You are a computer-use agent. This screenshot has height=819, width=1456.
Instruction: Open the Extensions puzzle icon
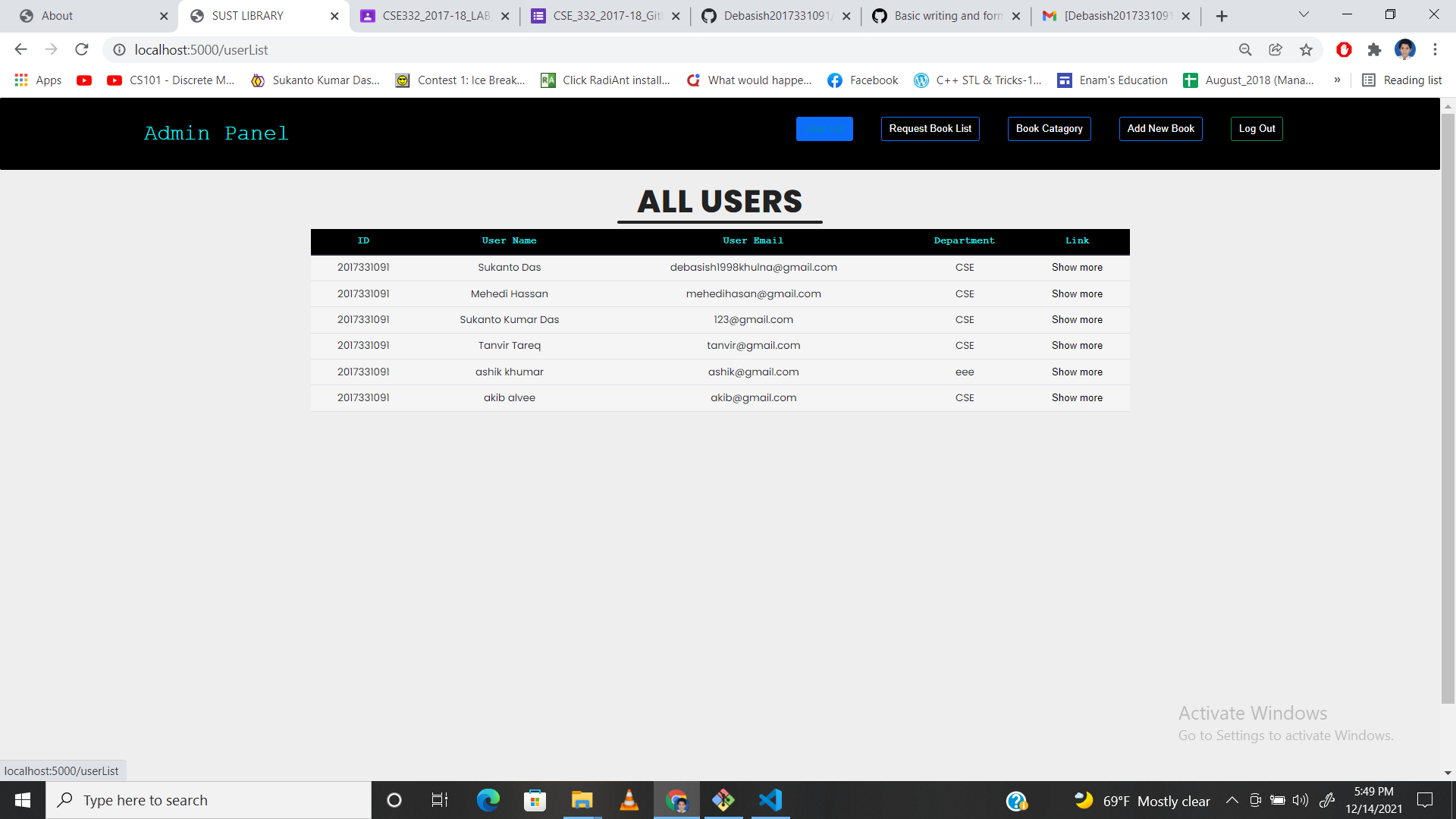pos(1374,49)
